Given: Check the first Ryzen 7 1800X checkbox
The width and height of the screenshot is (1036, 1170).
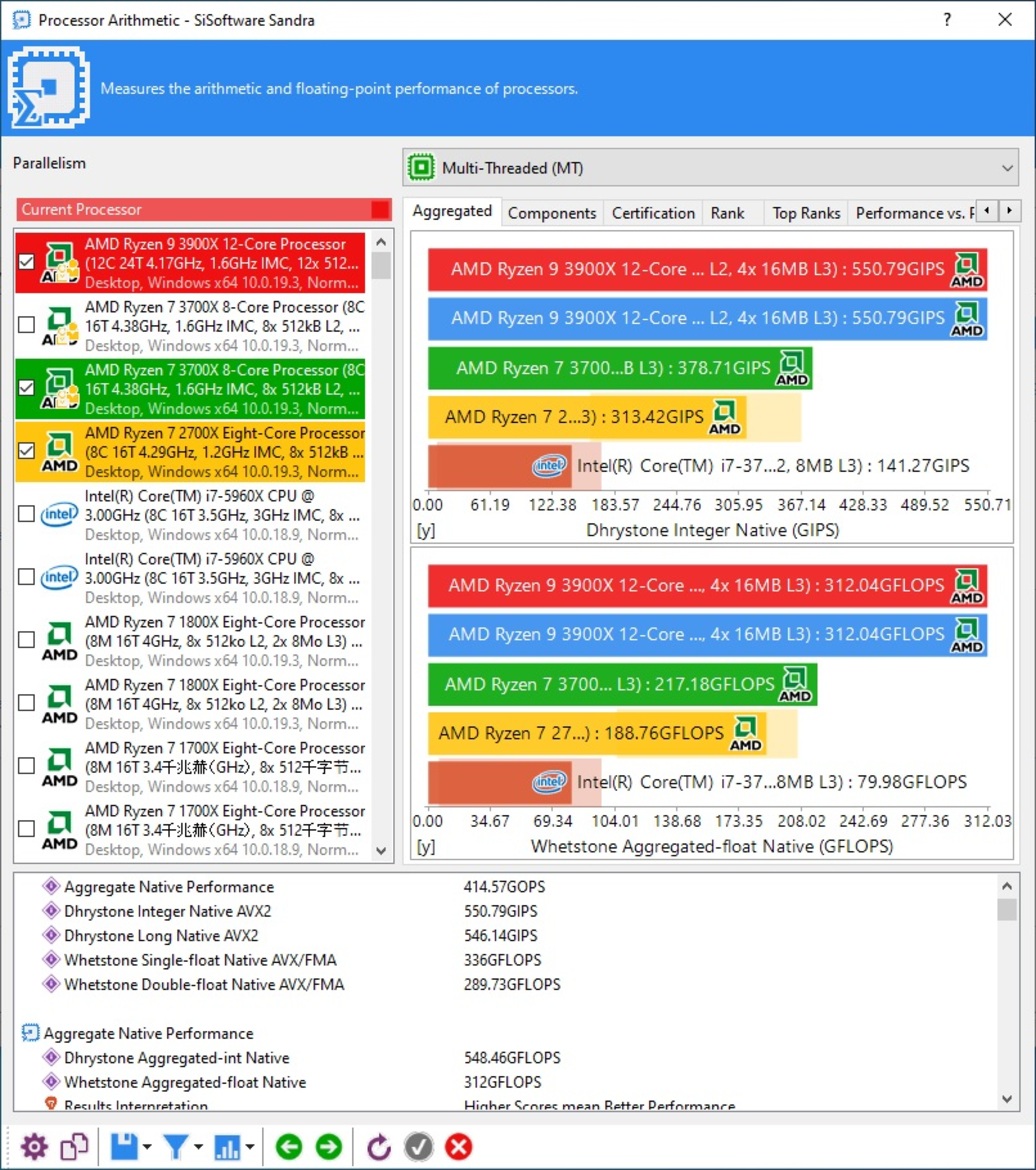Looking at the screenshot, I should click(x=26, y=639).
